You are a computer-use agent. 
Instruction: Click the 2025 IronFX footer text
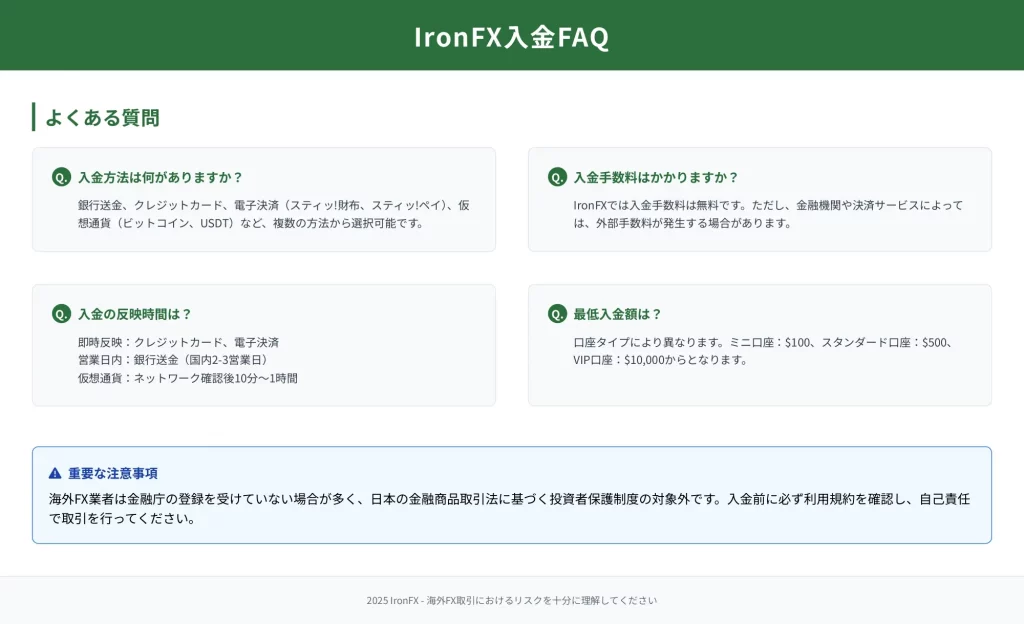pyautogui.click(x=511, y=600)
